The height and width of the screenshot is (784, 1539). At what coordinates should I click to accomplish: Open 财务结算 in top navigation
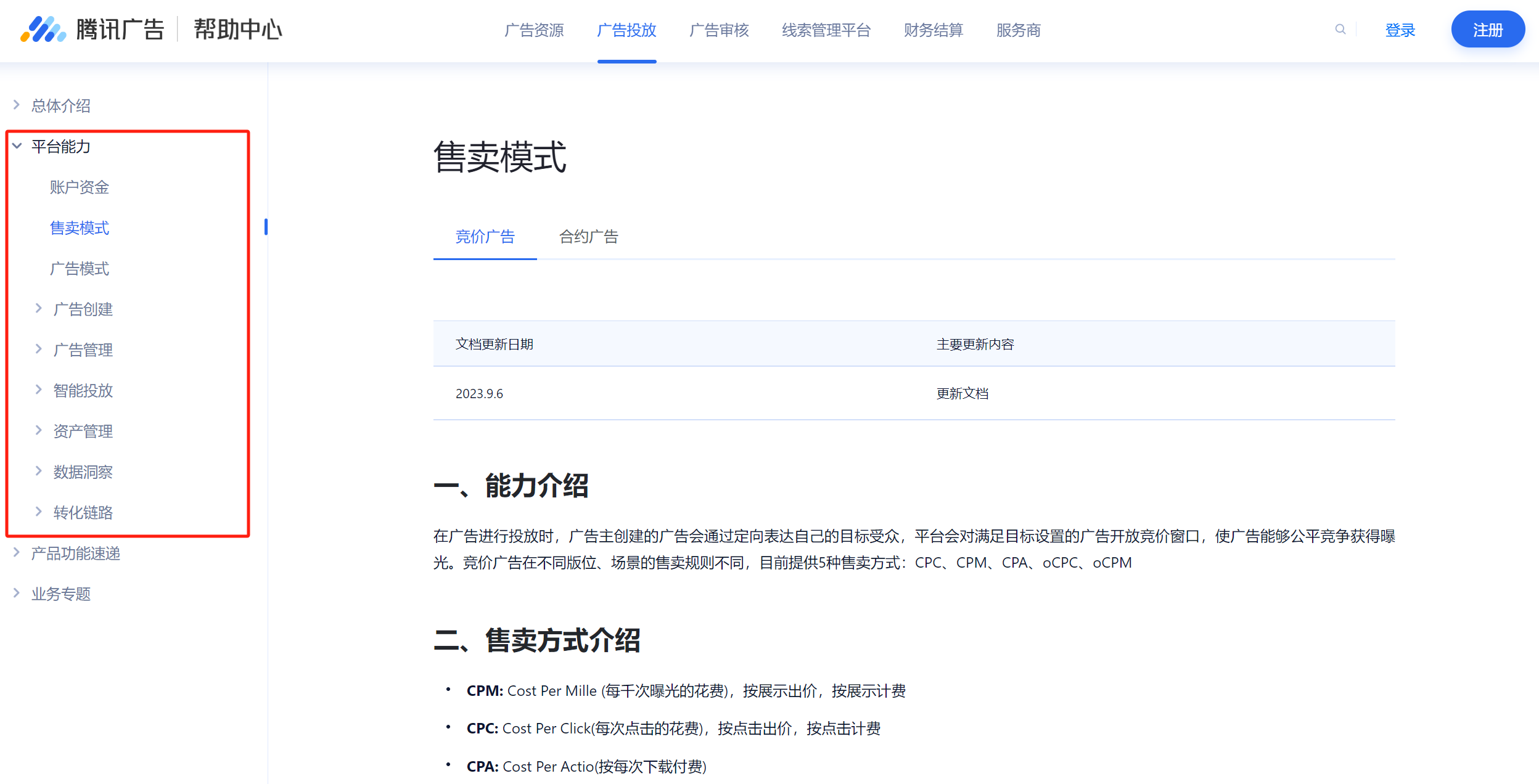pyautogui.click(x=933, y=30)
